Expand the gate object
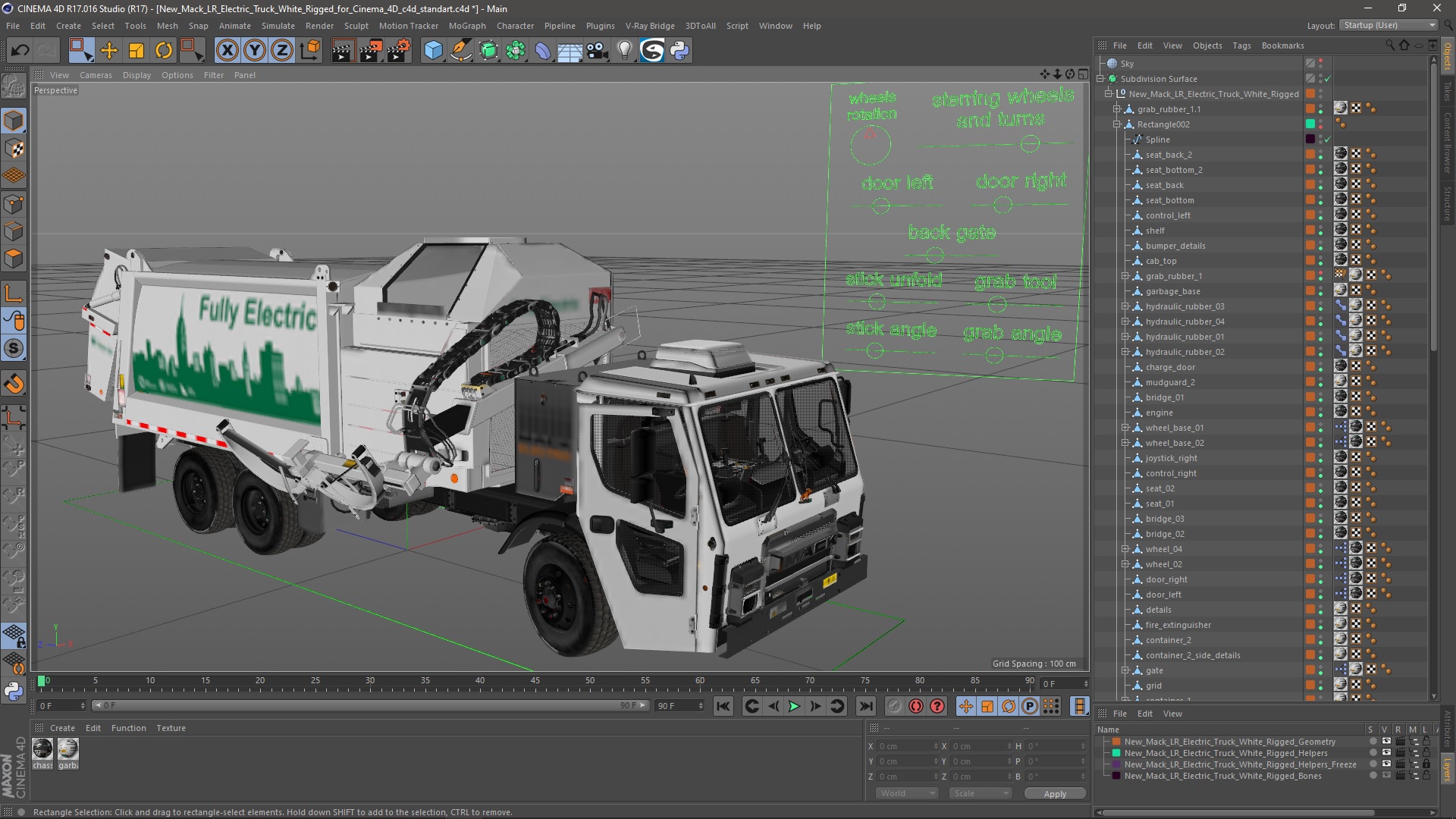 1125,670
